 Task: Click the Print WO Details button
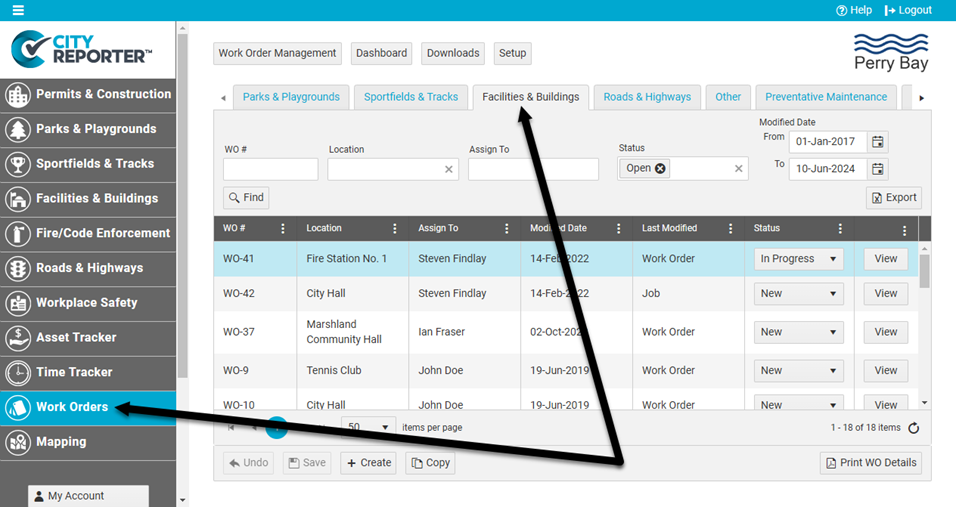click(870, 463)
